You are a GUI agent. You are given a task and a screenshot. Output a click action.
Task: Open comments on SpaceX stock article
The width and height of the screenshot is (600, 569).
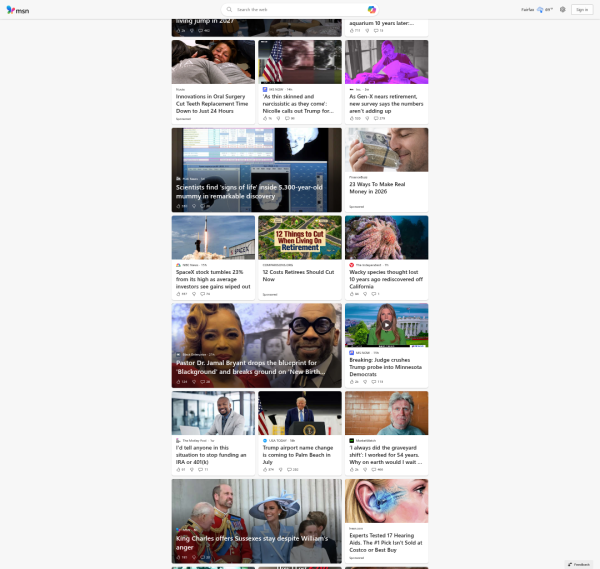click(205, 294)
